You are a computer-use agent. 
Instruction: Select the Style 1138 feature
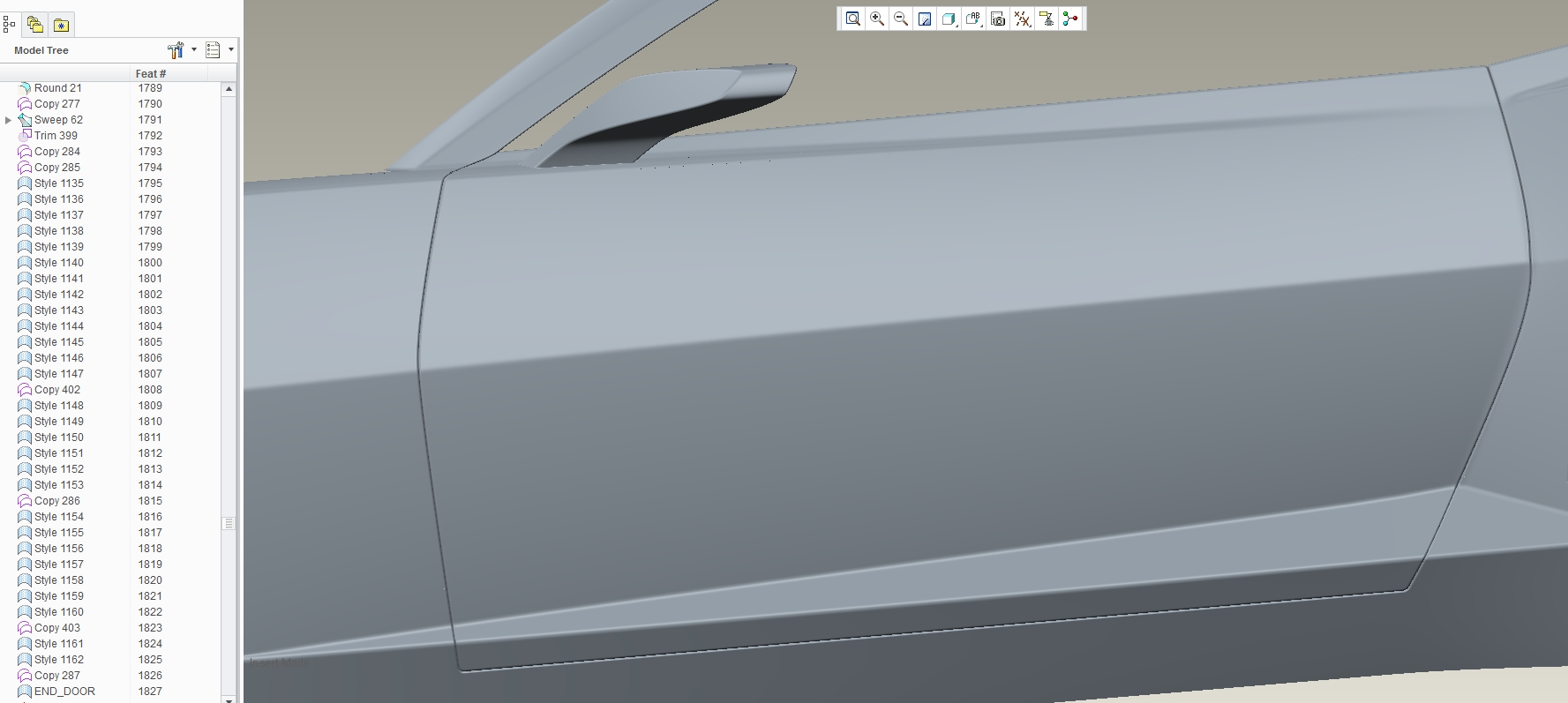pyautogui.click(x=59, y=231)
